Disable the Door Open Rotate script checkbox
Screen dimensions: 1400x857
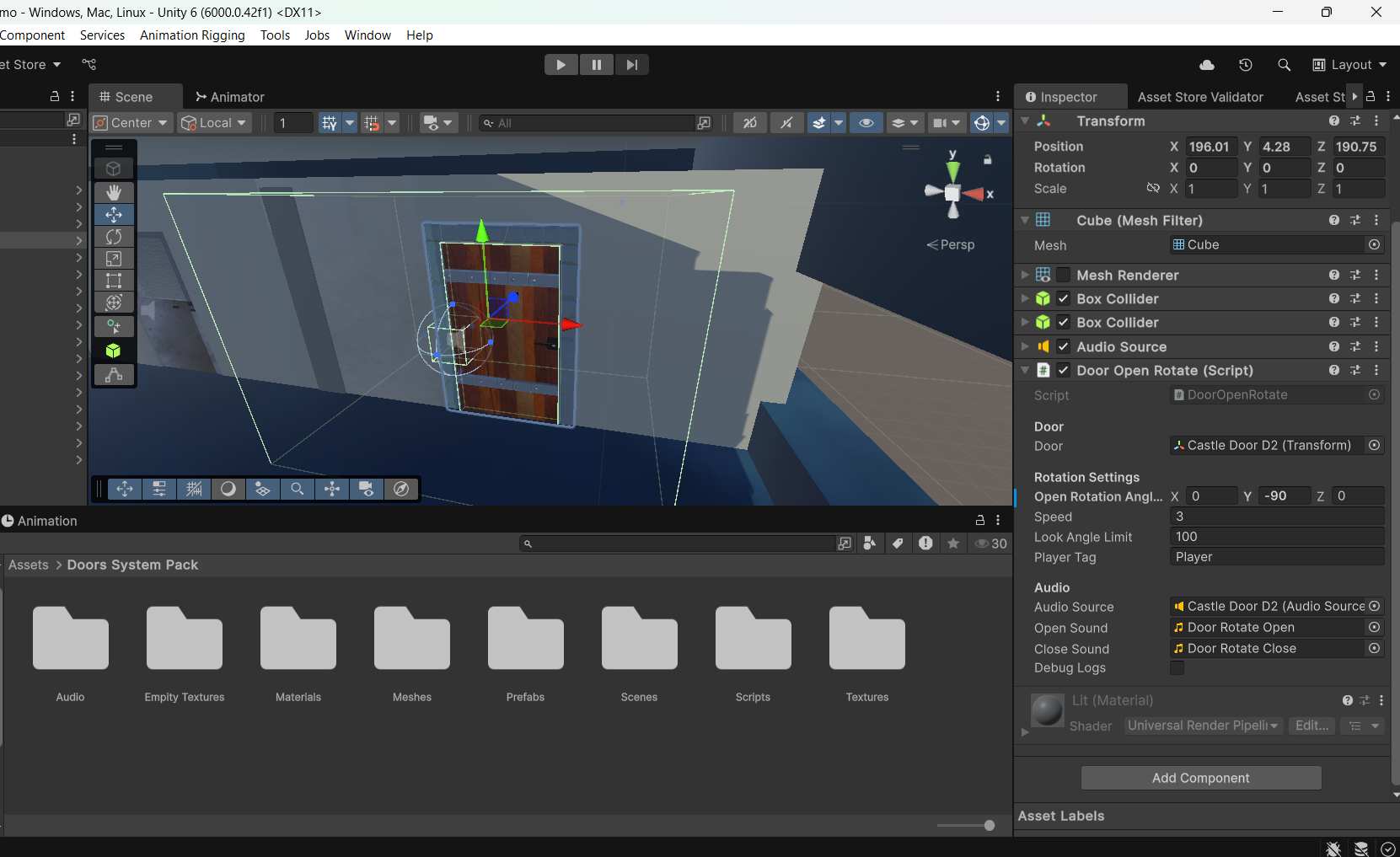coord(1062,370)
